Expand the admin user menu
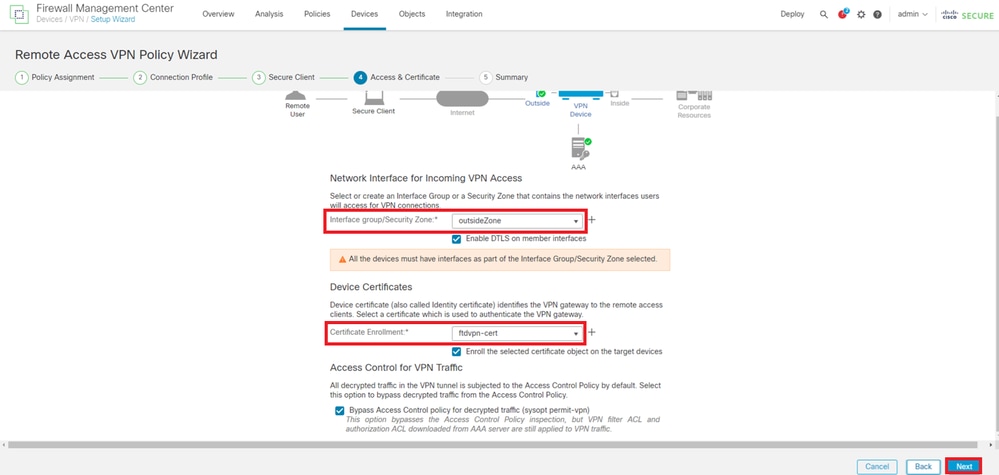The image size is (999, 475). point(912,14)
